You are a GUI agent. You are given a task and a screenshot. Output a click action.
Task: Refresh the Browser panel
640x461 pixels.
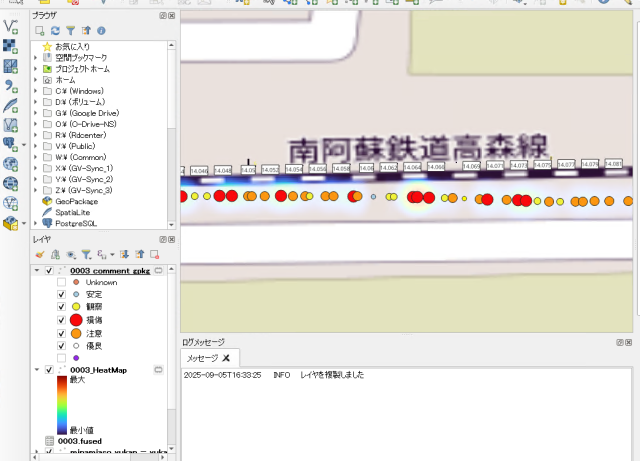(x=56, y=31)
